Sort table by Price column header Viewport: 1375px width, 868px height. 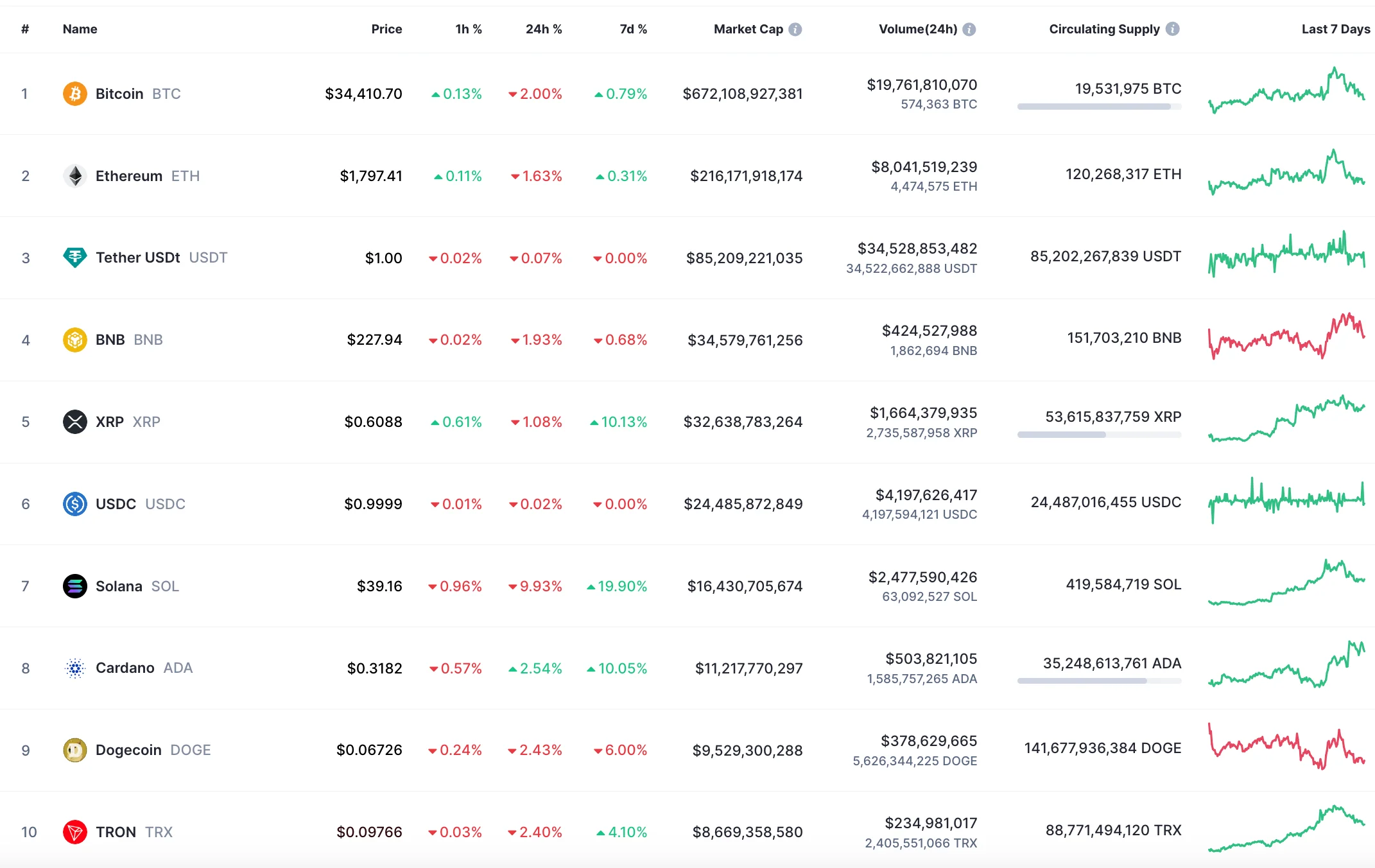point(386,29)
